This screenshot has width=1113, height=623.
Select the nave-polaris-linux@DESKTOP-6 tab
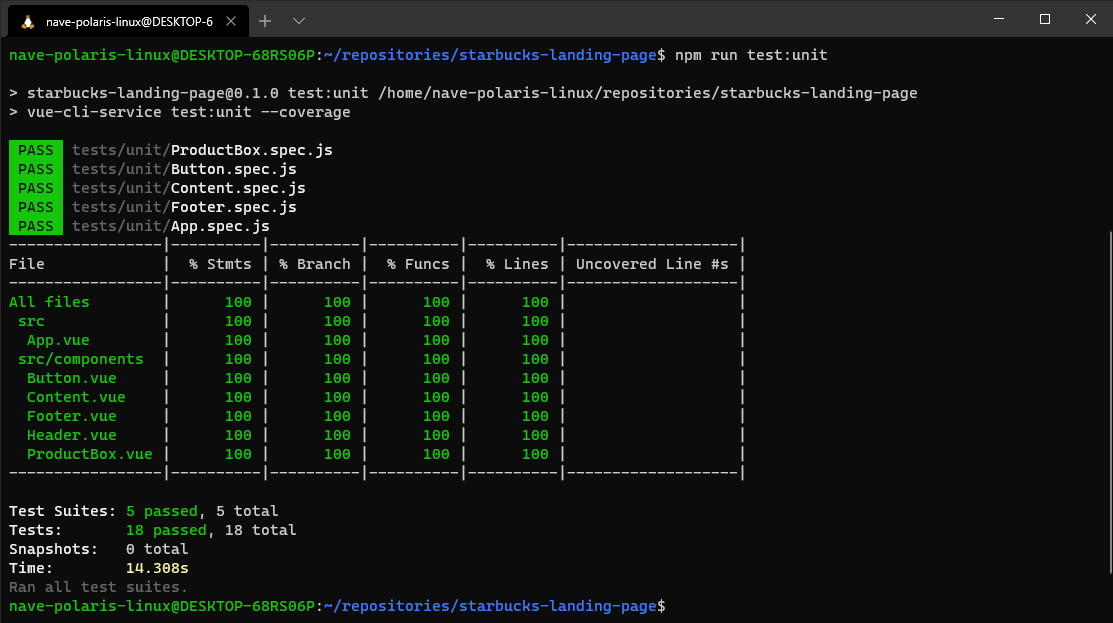[x=128, y=21]
